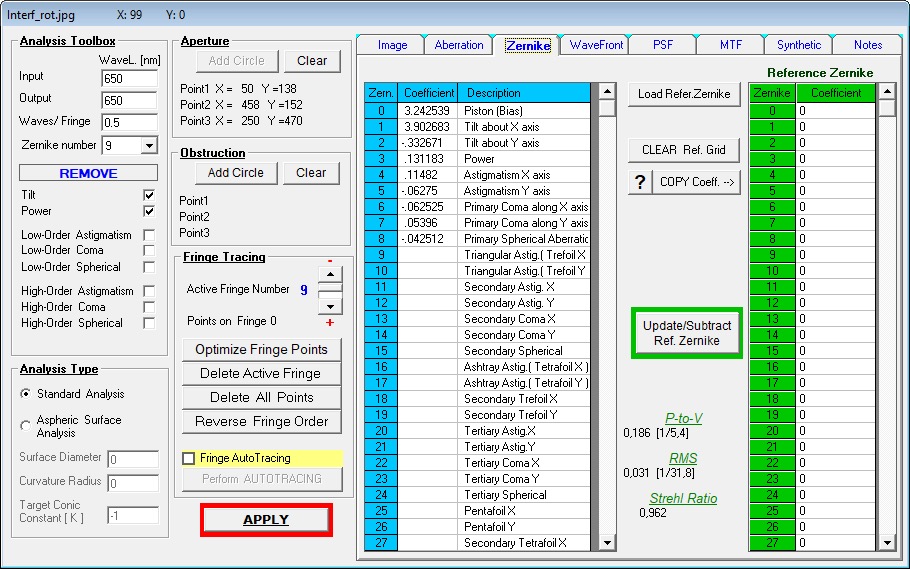Click the red APPLY button

(x=266, y=520)
